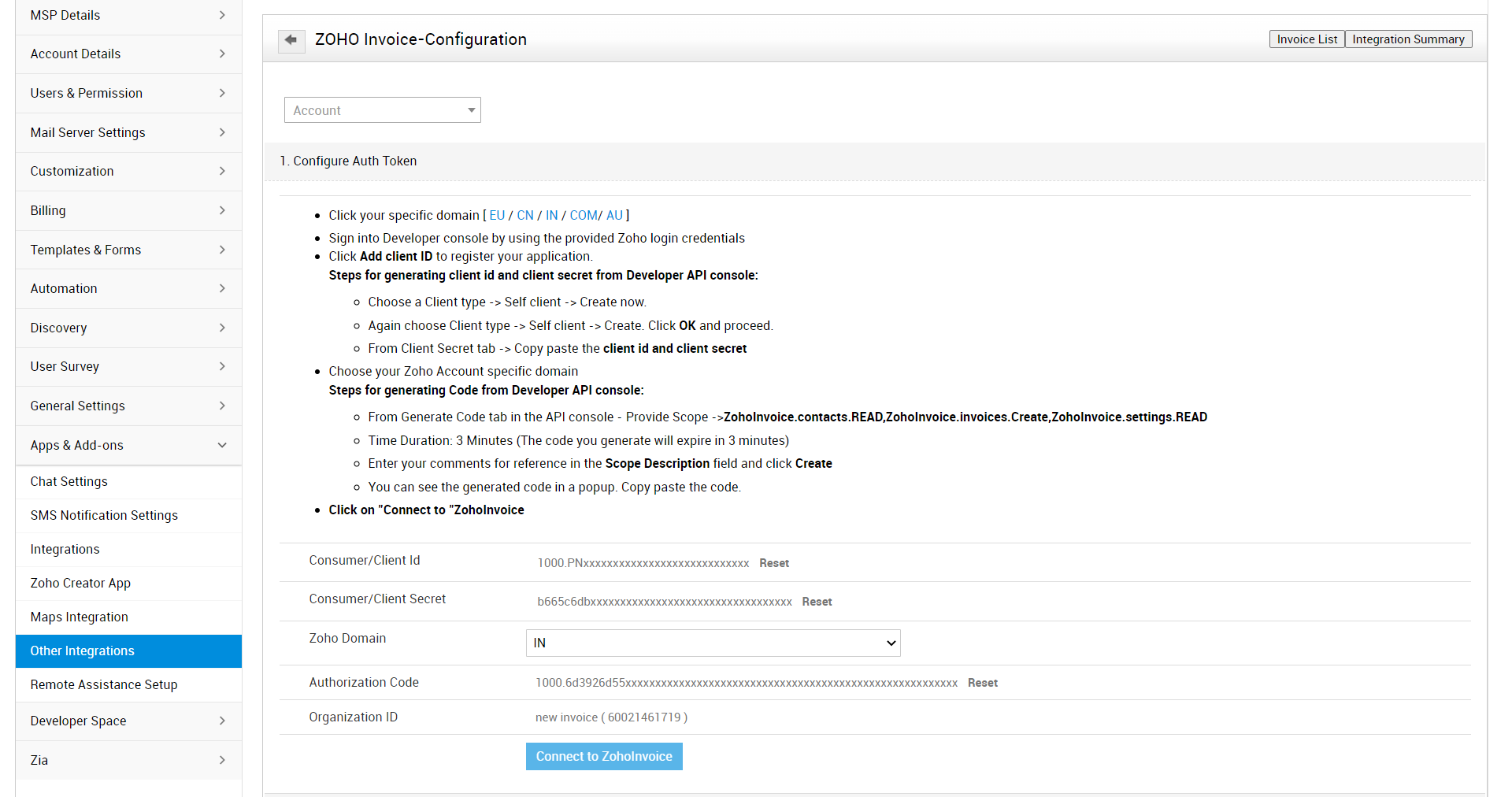Click the back arrow icon
Viewport: 1512px width, 797px height.
coord(291,39)
